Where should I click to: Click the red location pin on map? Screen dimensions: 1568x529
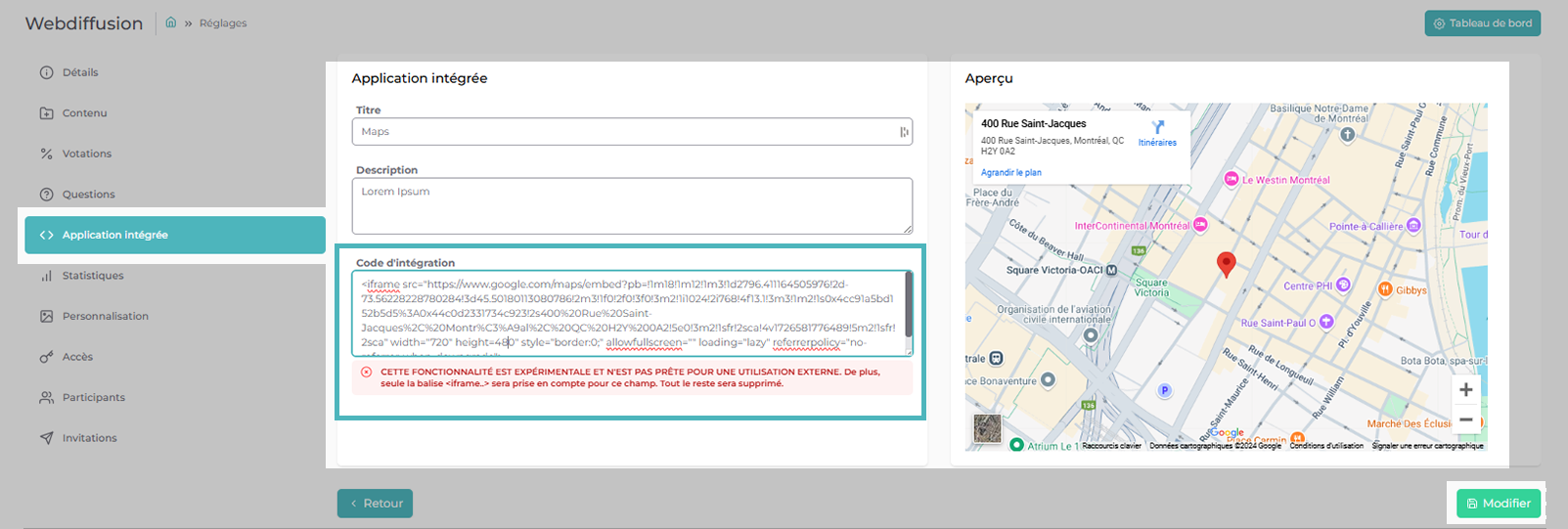point(1226,264)
